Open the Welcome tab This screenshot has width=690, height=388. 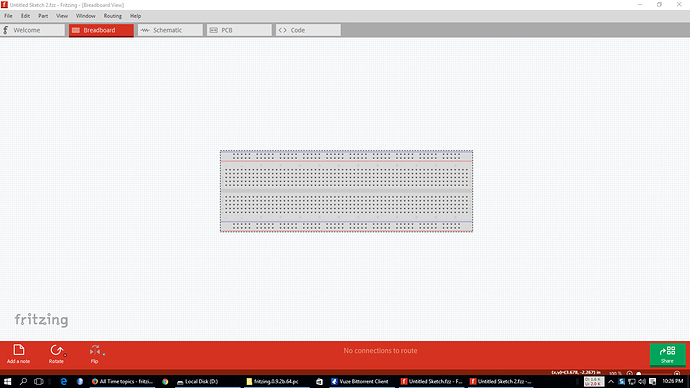33,30
